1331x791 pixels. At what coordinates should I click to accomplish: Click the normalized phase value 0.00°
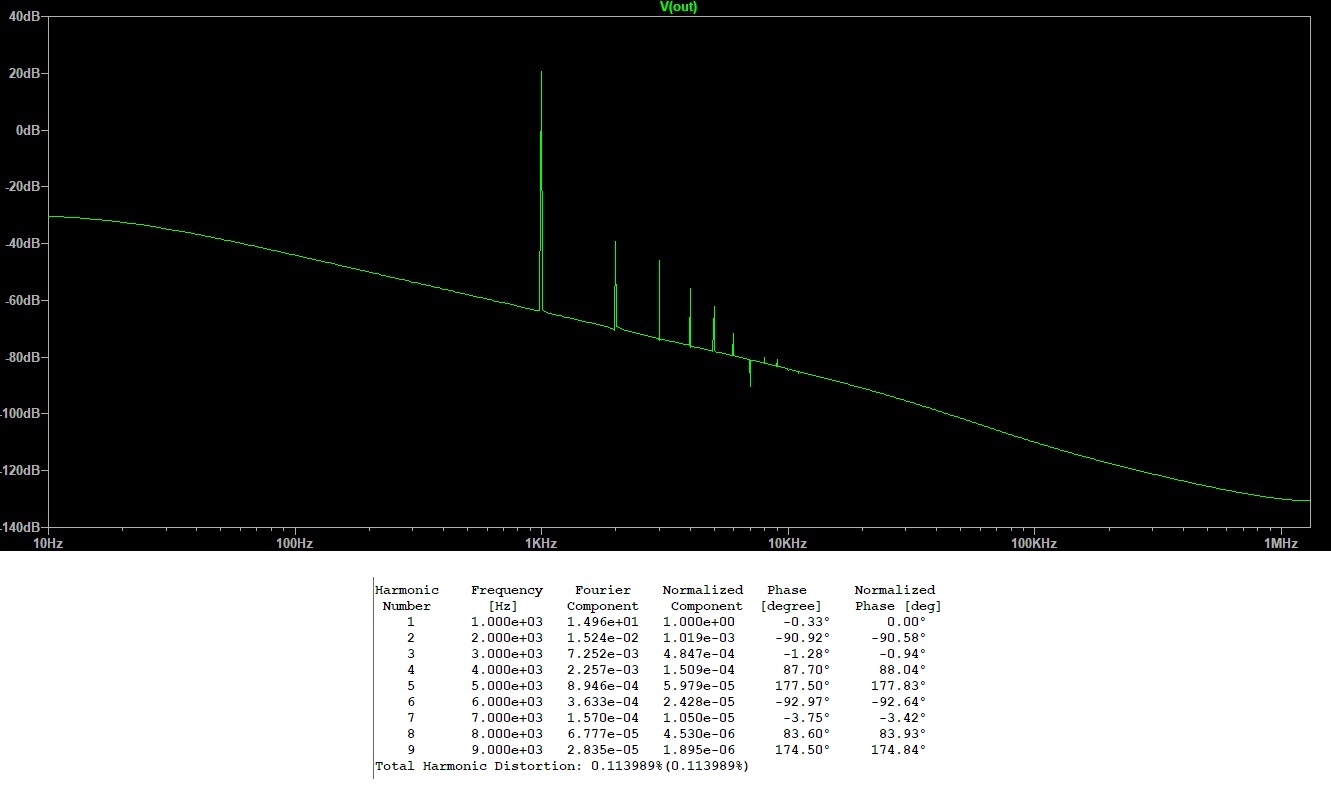pyautogui.click(x=906, y=622)
